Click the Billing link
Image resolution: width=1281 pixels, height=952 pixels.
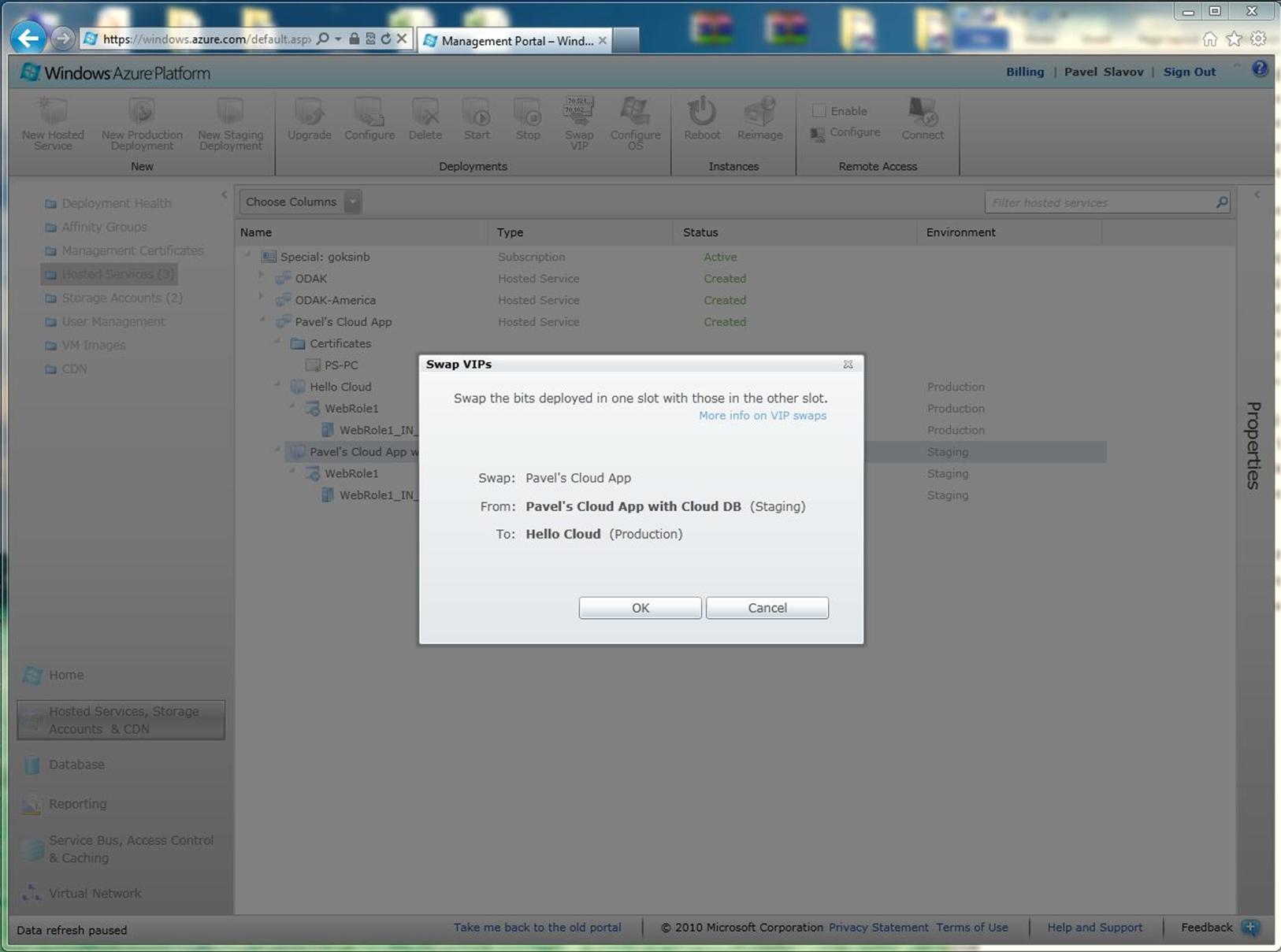click(x=1025, y=72)
